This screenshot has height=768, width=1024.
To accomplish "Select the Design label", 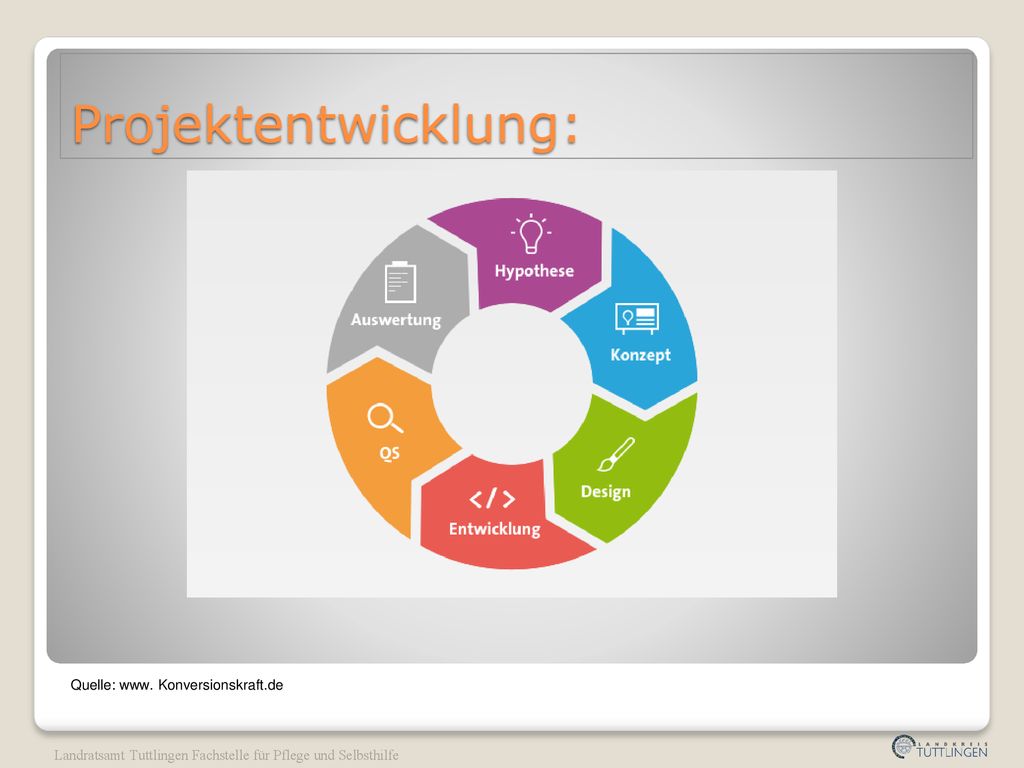I will [605, 492].
